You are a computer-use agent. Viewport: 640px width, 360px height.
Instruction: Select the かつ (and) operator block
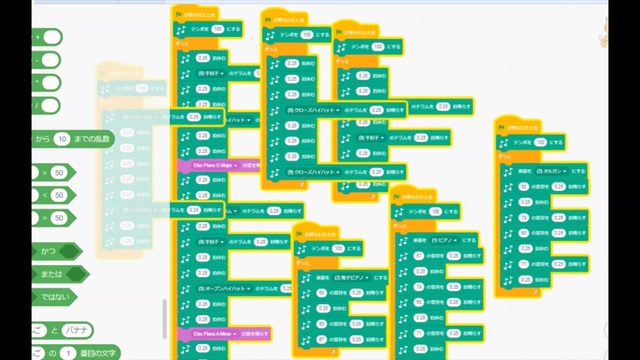[57, 251]
